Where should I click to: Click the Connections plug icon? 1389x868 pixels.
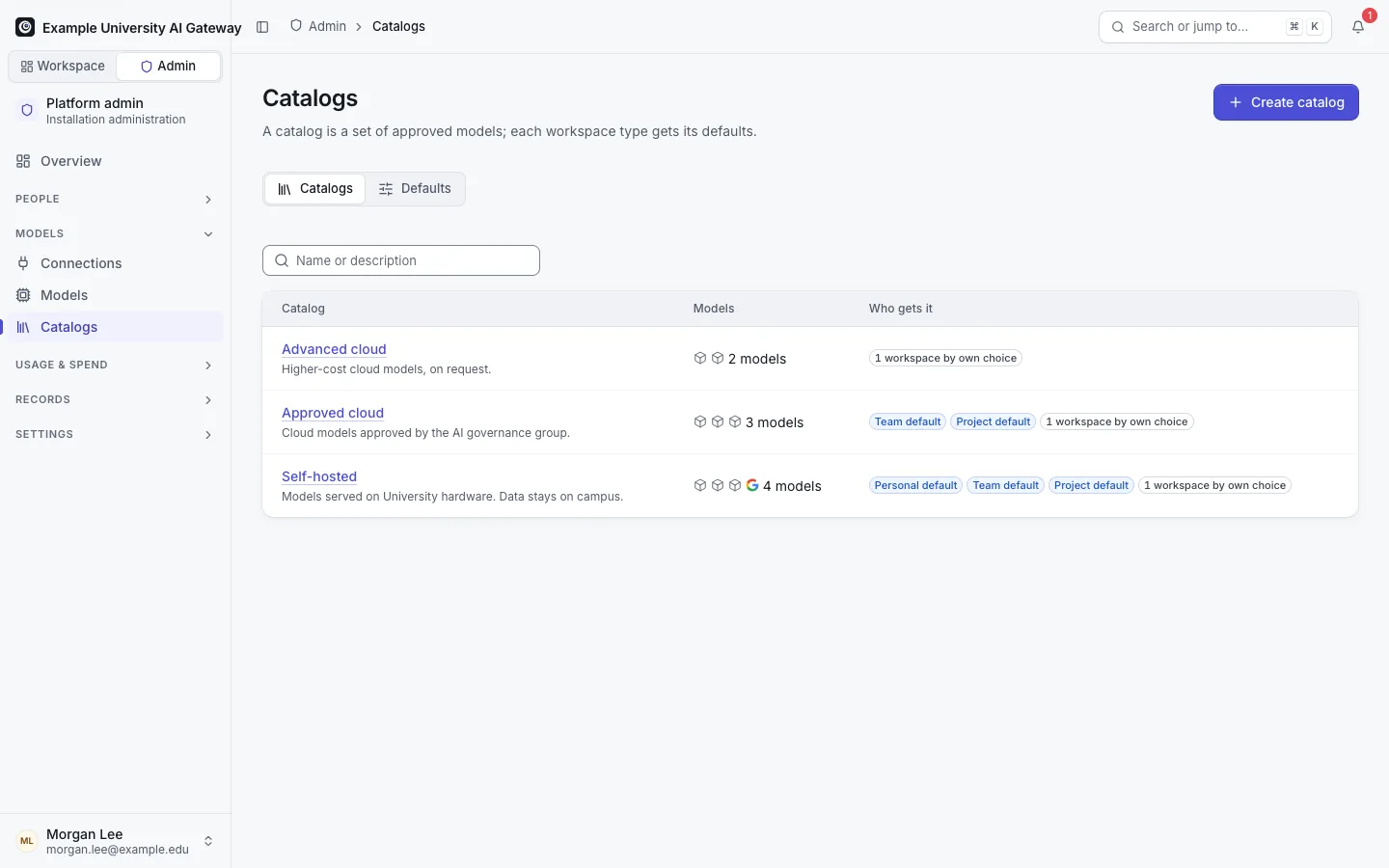tap(23, 263)
